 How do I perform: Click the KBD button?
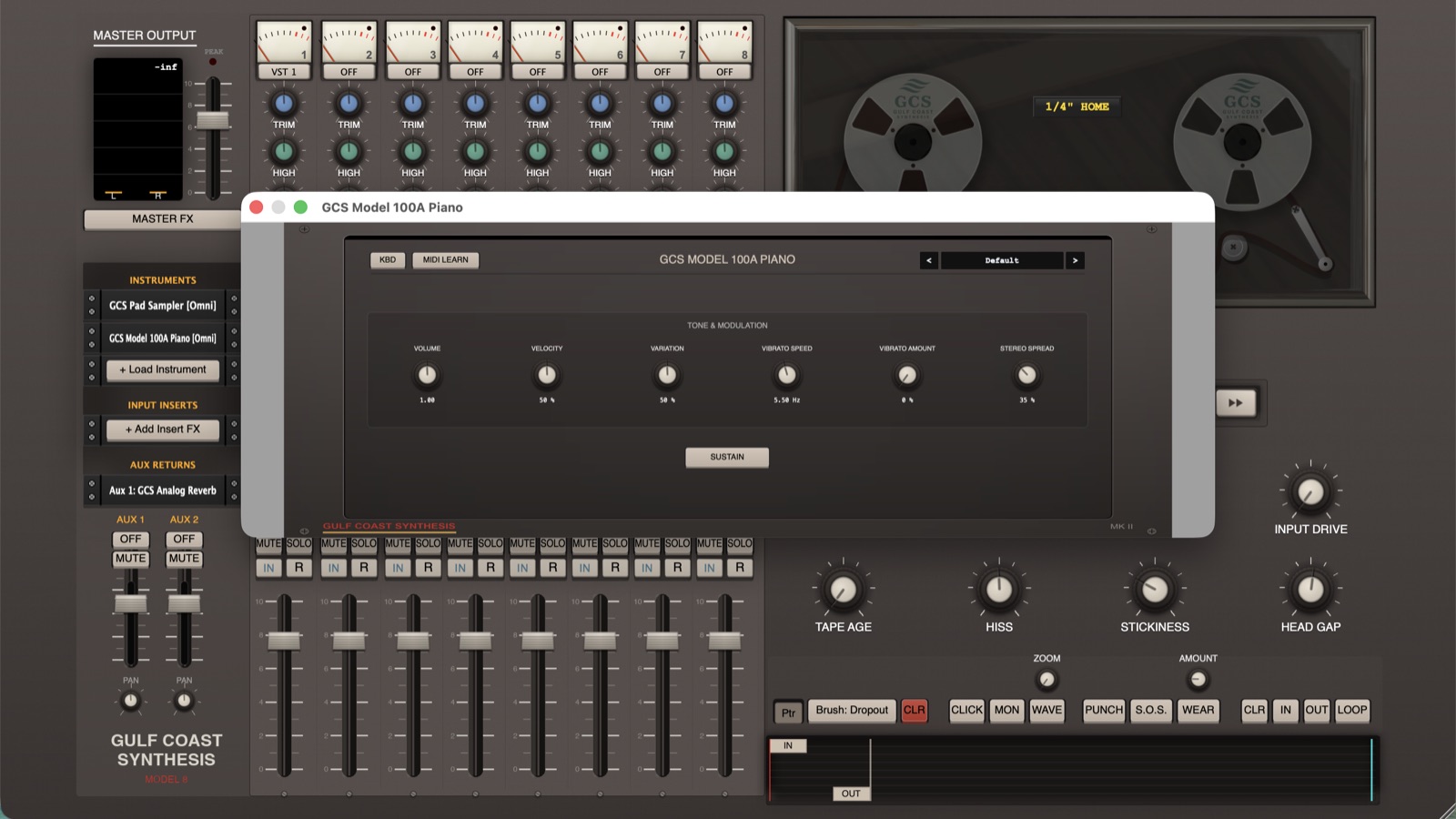387,260
